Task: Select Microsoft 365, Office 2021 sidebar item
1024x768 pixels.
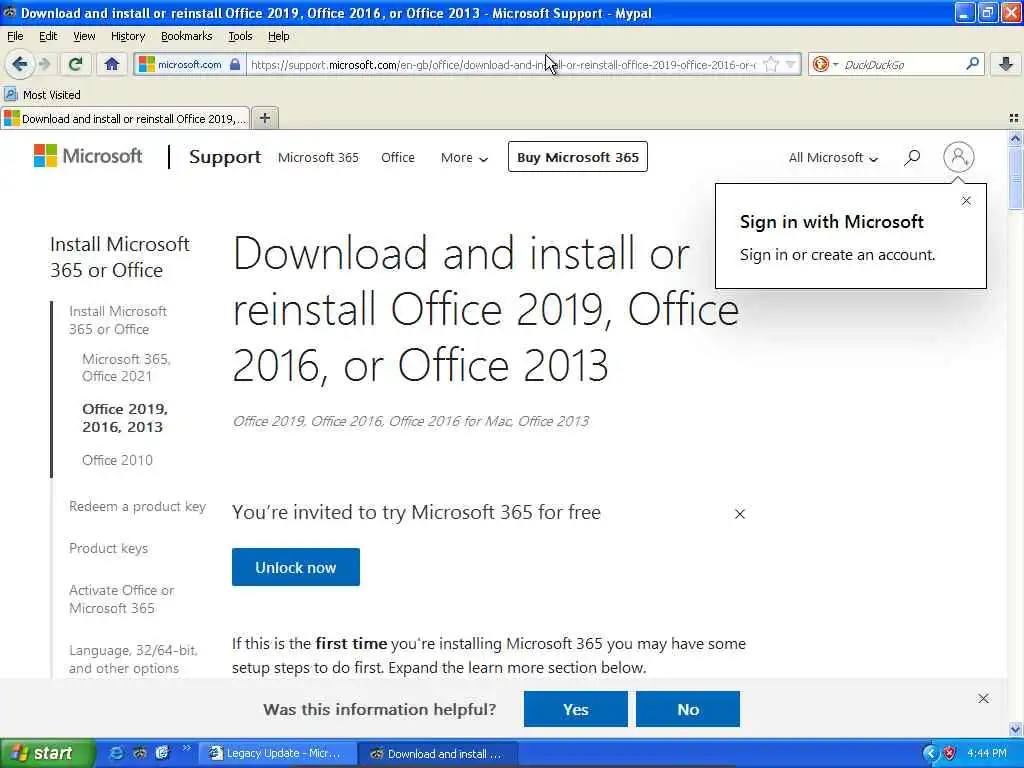Action: (126, 367)
